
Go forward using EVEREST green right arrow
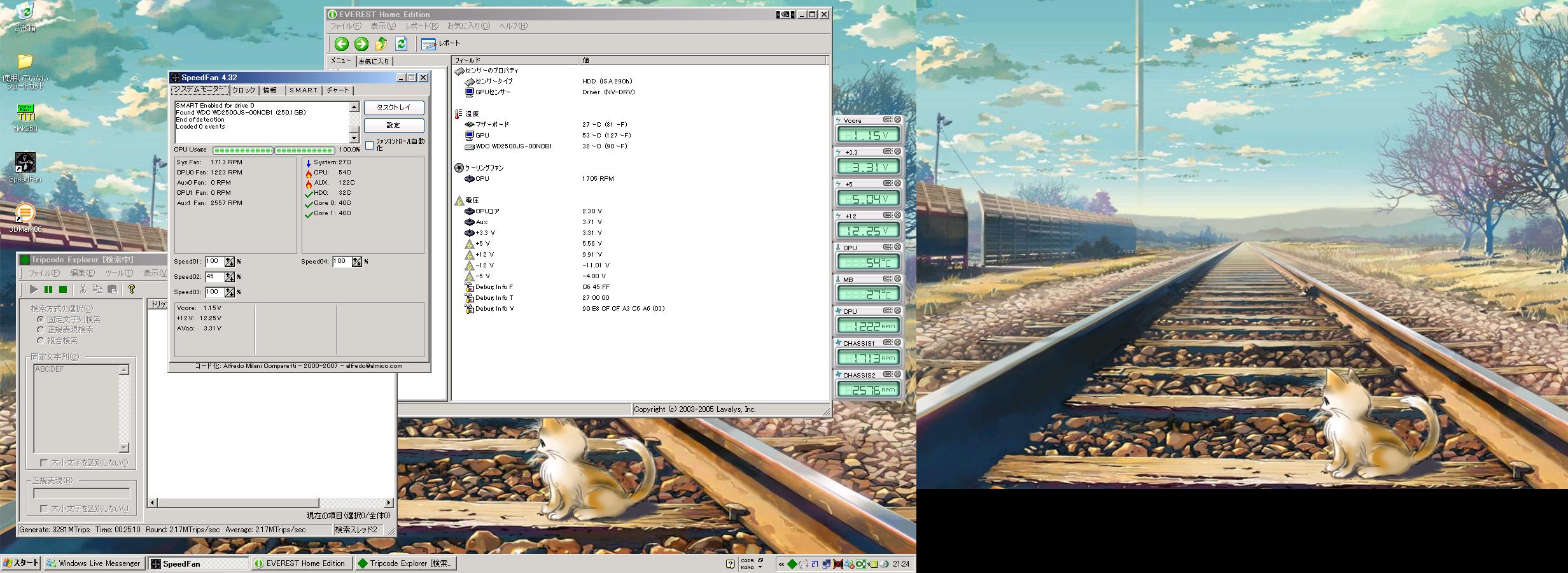[361, 44]
